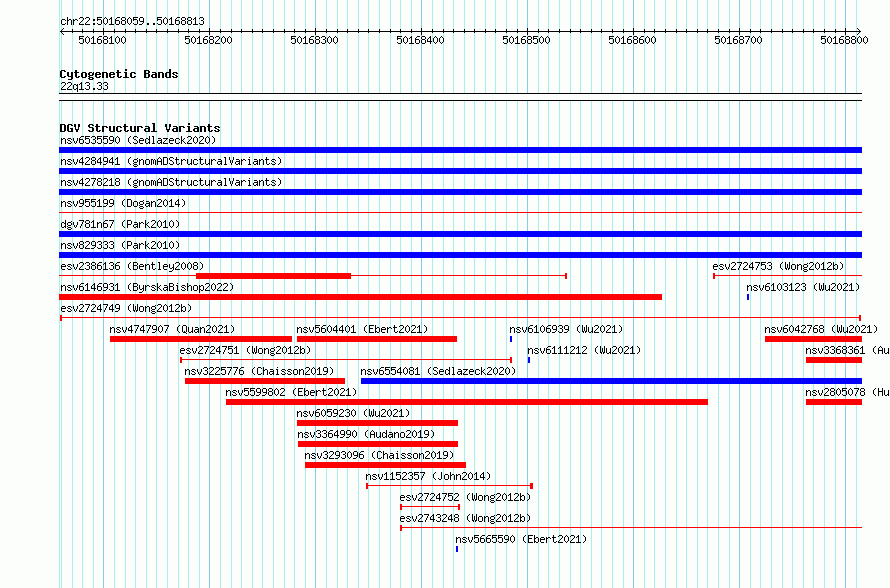Select the red bar under nsv6042768
890x588 pixels.
coord(813,339)
